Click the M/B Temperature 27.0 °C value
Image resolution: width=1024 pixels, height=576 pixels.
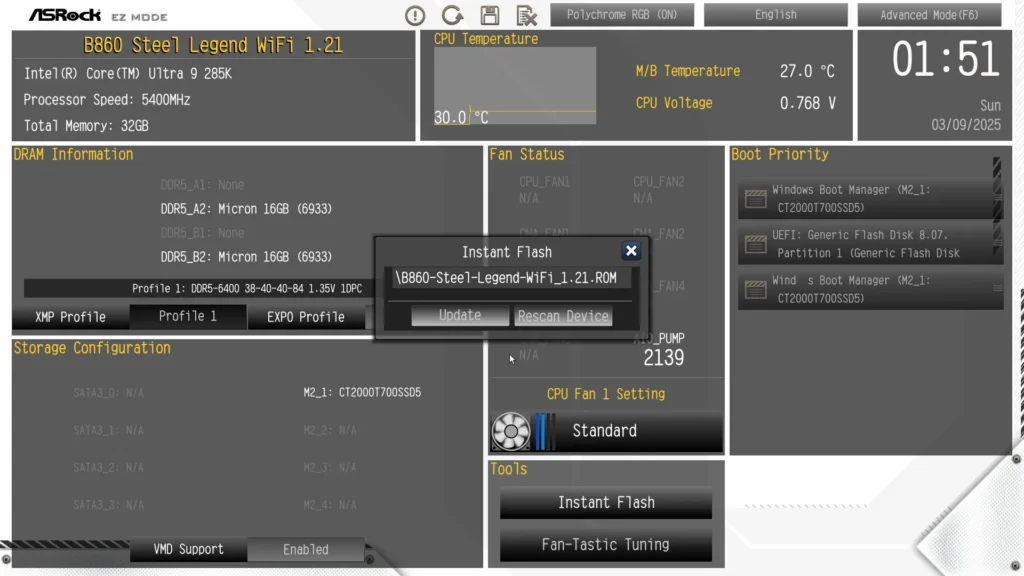click(807, 71)
